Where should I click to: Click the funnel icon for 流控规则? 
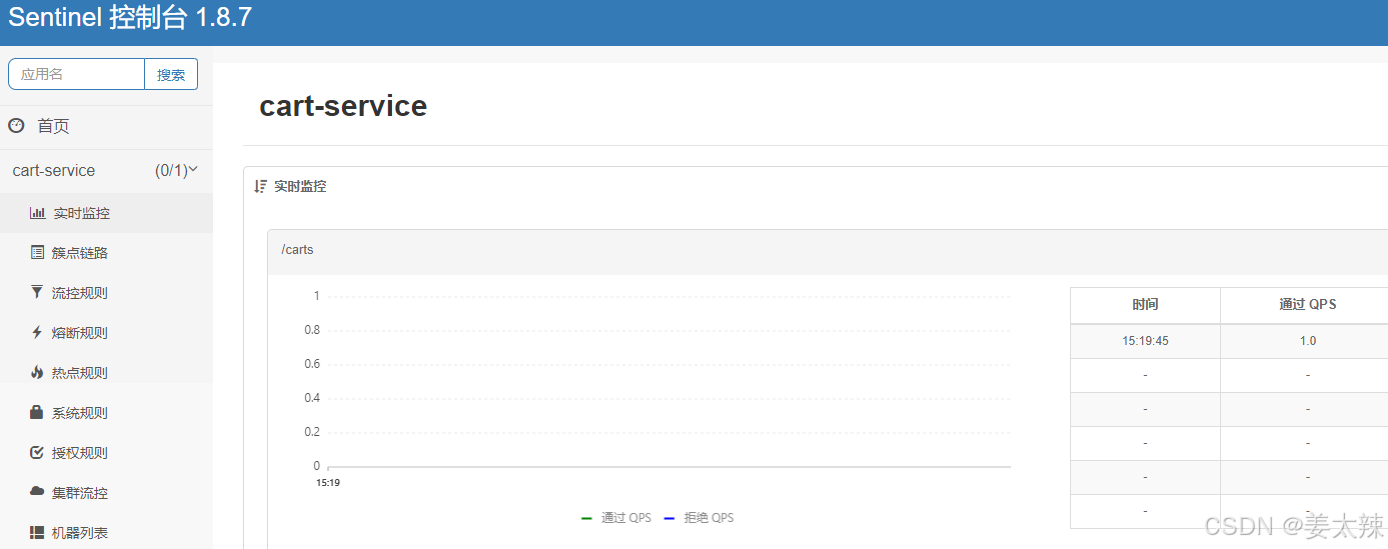click(x=37, y=293)
